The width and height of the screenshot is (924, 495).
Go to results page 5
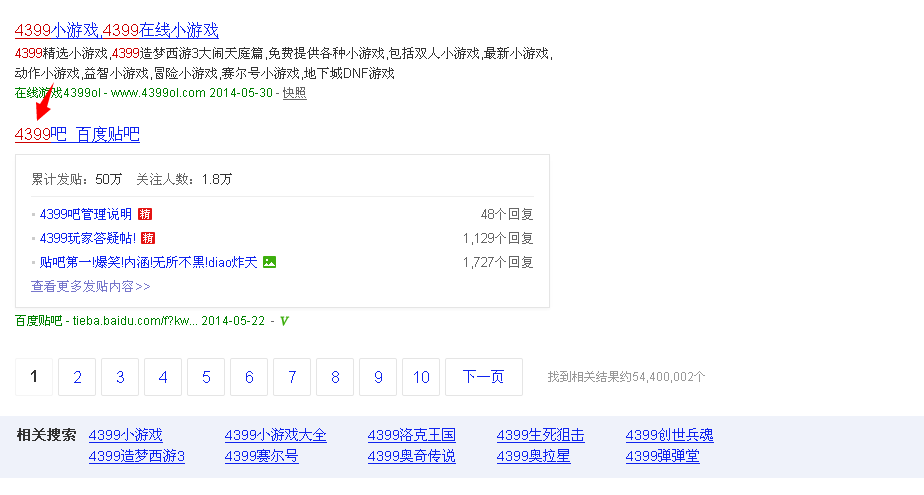coord(206,377)
